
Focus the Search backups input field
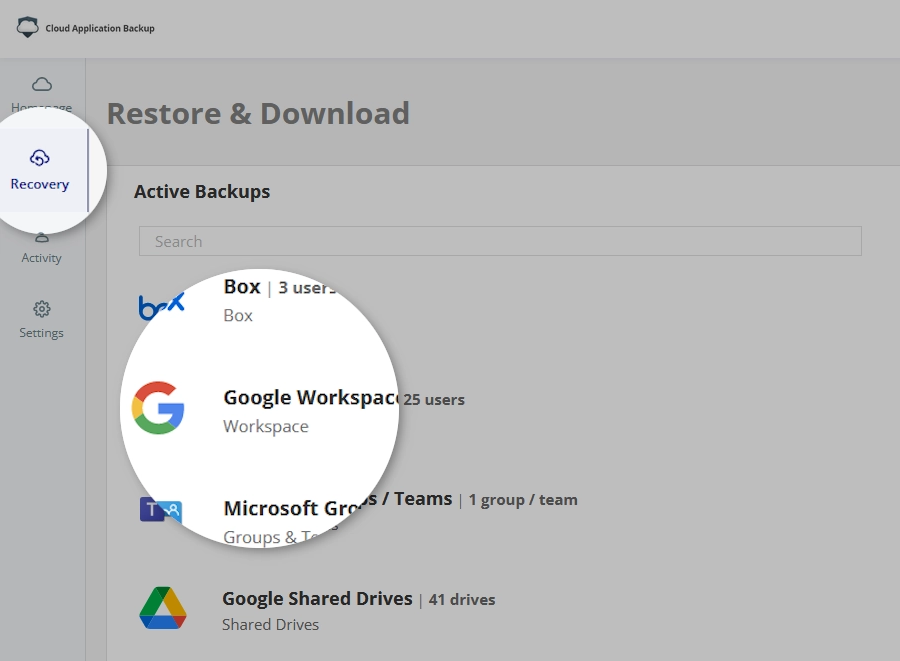(x=500, y=241)
